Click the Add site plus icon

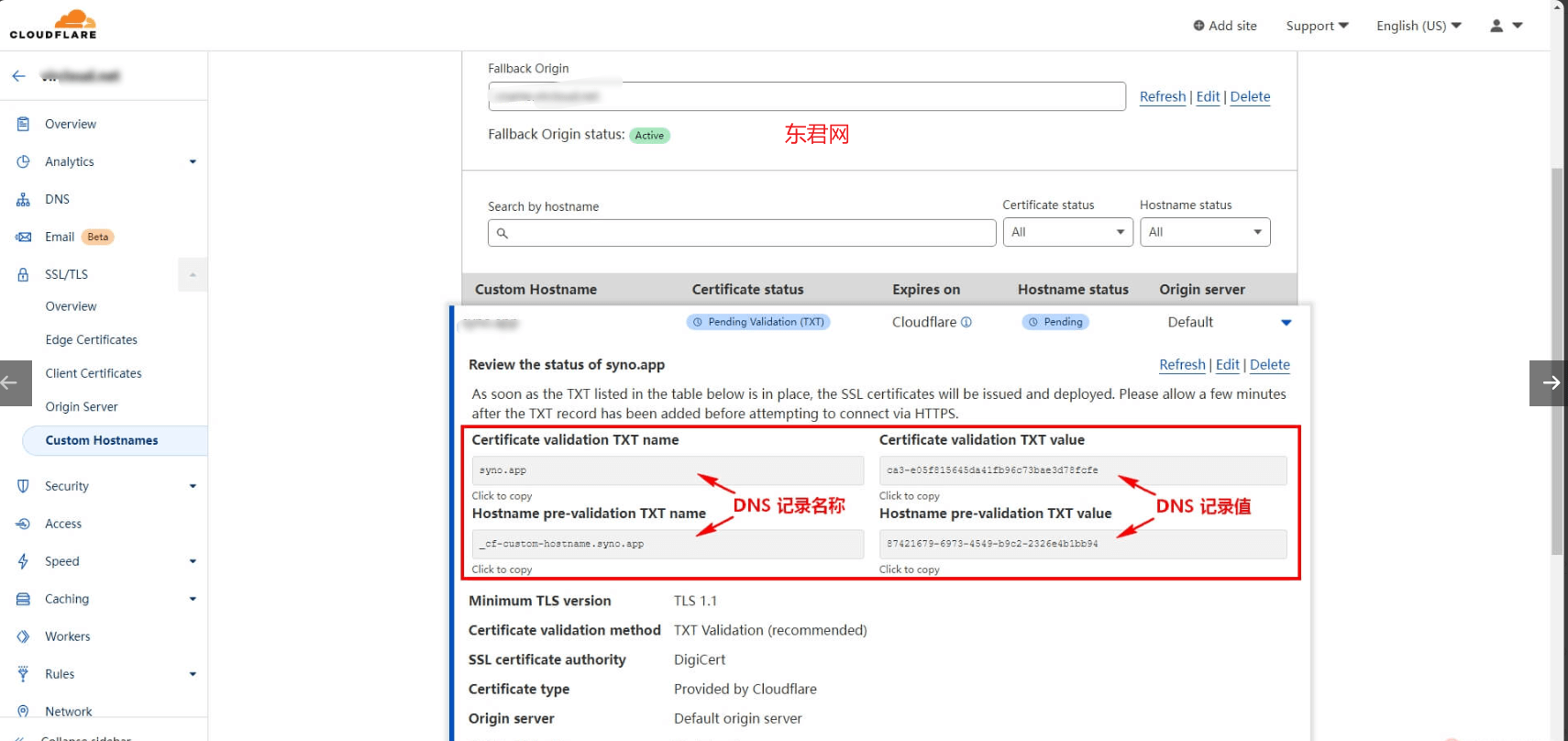pyautogui.click(x=1198, y=26)
